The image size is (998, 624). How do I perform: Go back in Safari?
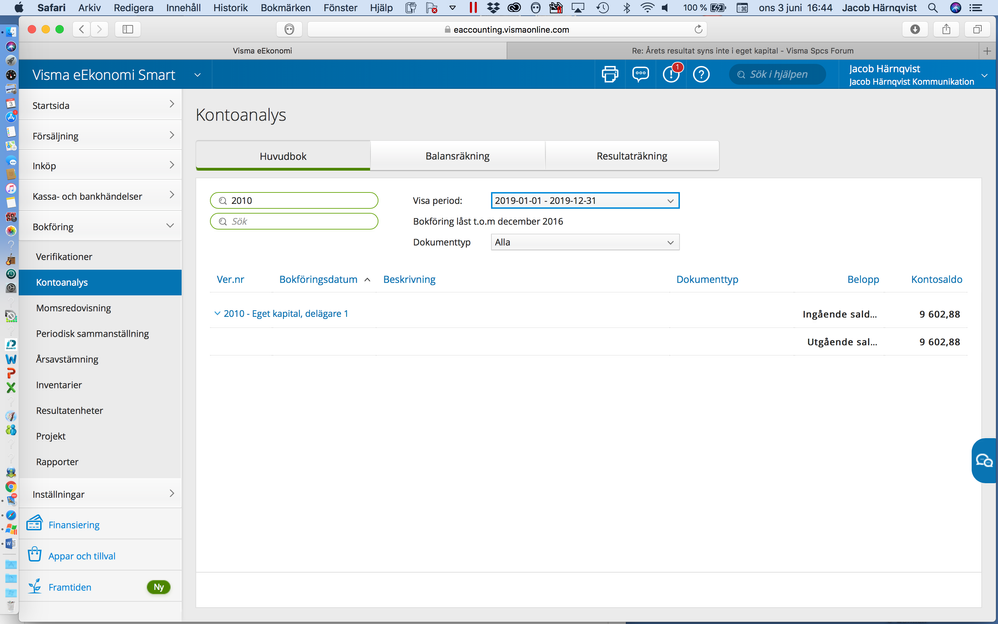pos(81,29)
